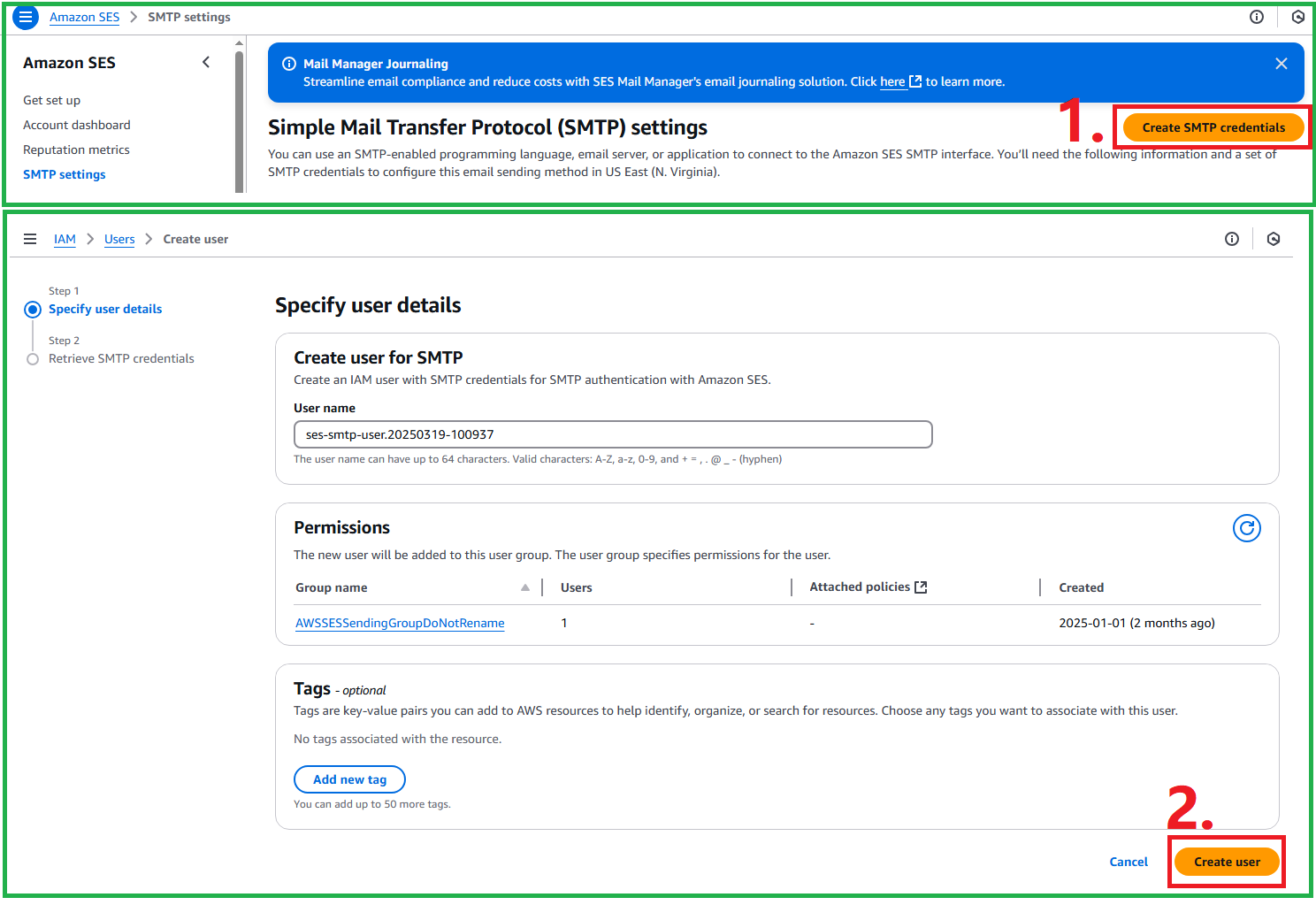This screenshot has width=1316, height=905.
Task: Click the info icon in IAM top bar
Action: point(1232,239)
